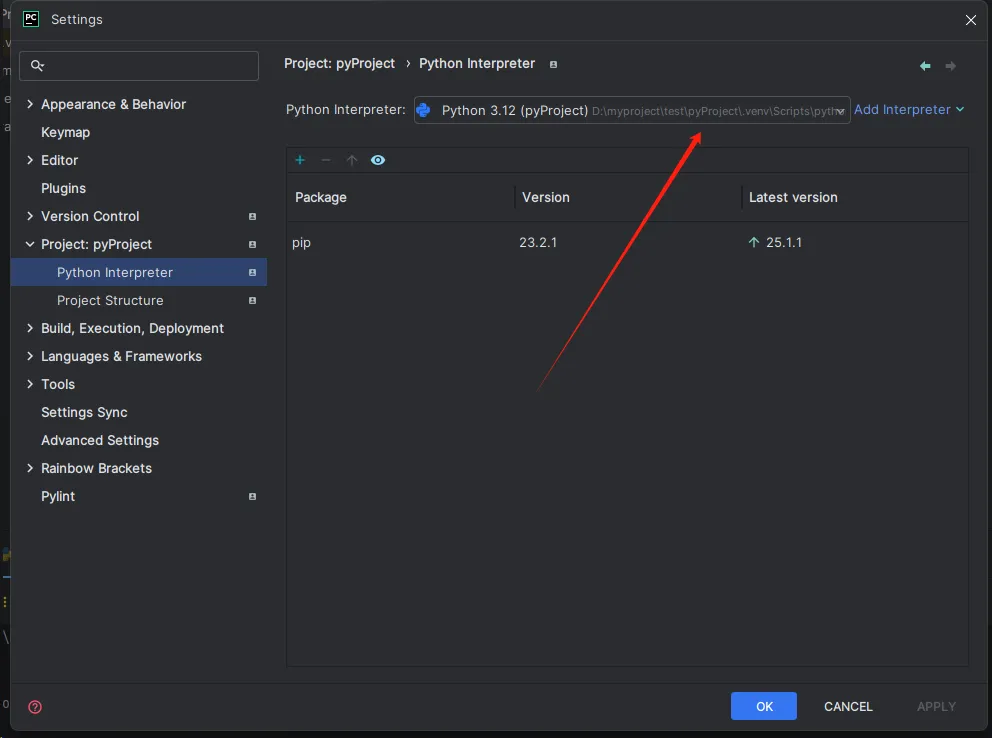Click the Project: pyProject breadcrumb
The width and height of the screenshot is (992, 738).
339,64
